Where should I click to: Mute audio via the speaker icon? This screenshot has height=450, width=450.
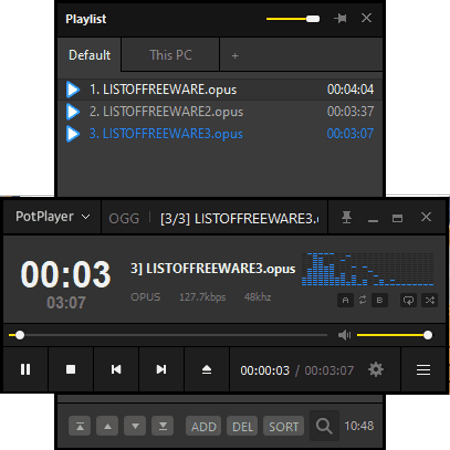coord(344,335)
